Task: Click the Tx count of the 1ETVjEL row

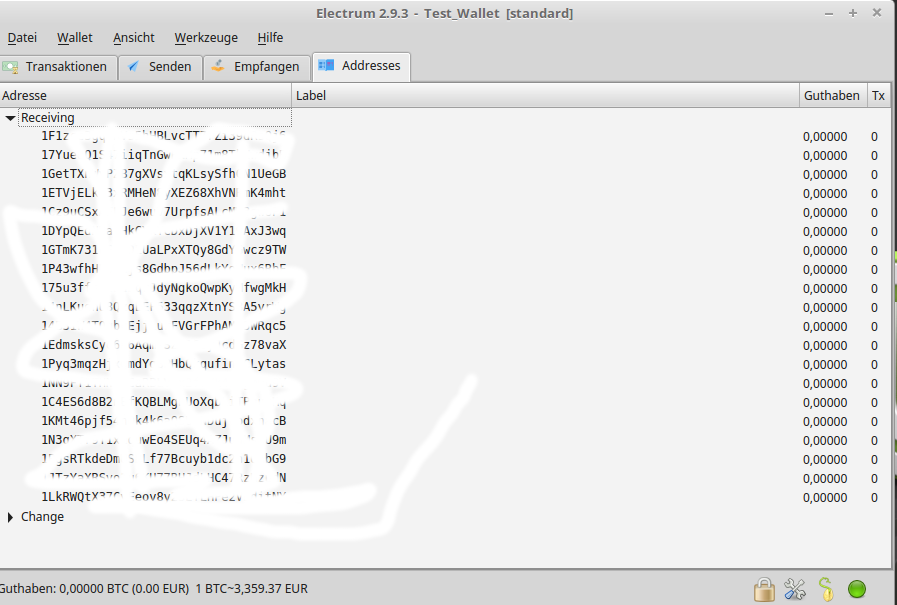Action: [x=874, y=194]
